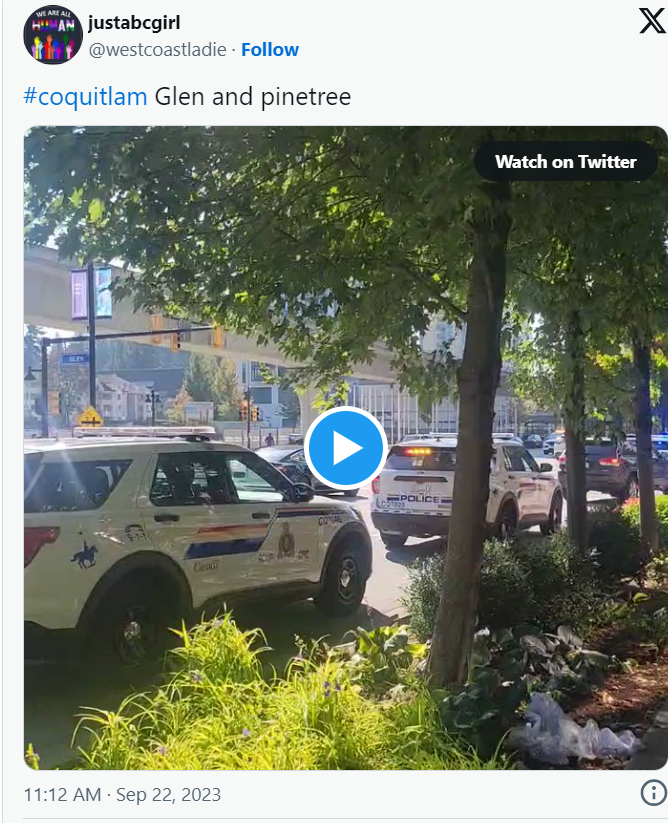Start video with the blue play icon
This screenshot has width=668, height=823.
(345, 448)
